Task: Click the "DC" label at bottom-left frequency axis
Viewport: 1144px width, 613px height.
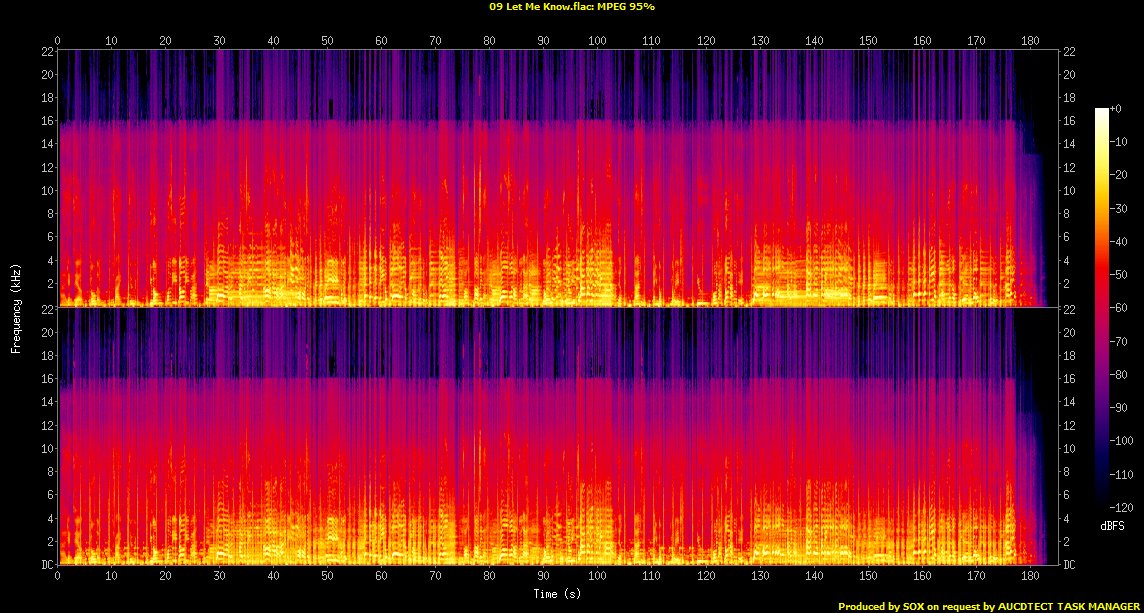Action: coord(46,565)
